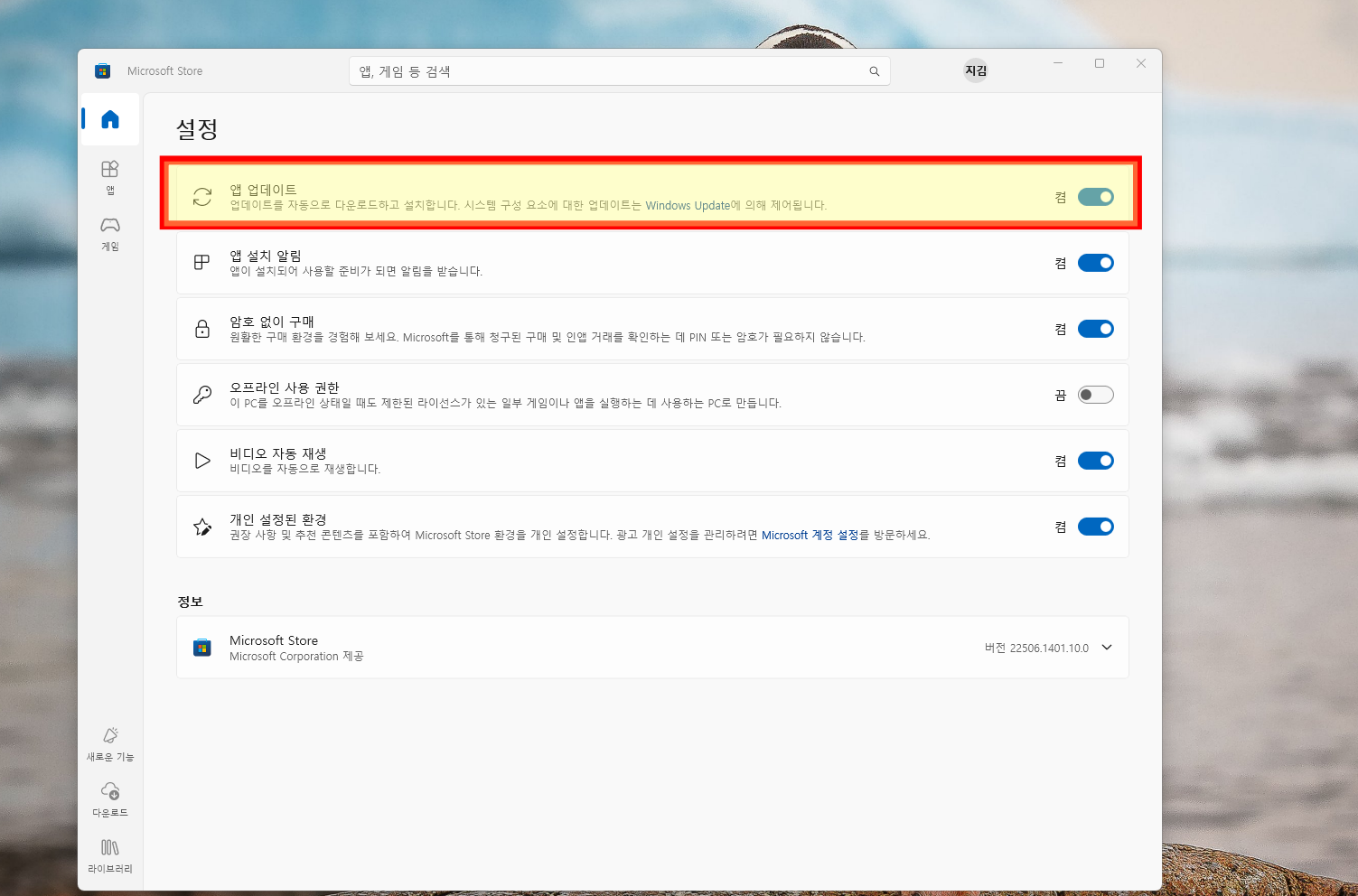The width and height of the screenshot is (1358, 896).
Task: Click in the 앱, 게임 등 검색 box
Action: coord(619,71)
